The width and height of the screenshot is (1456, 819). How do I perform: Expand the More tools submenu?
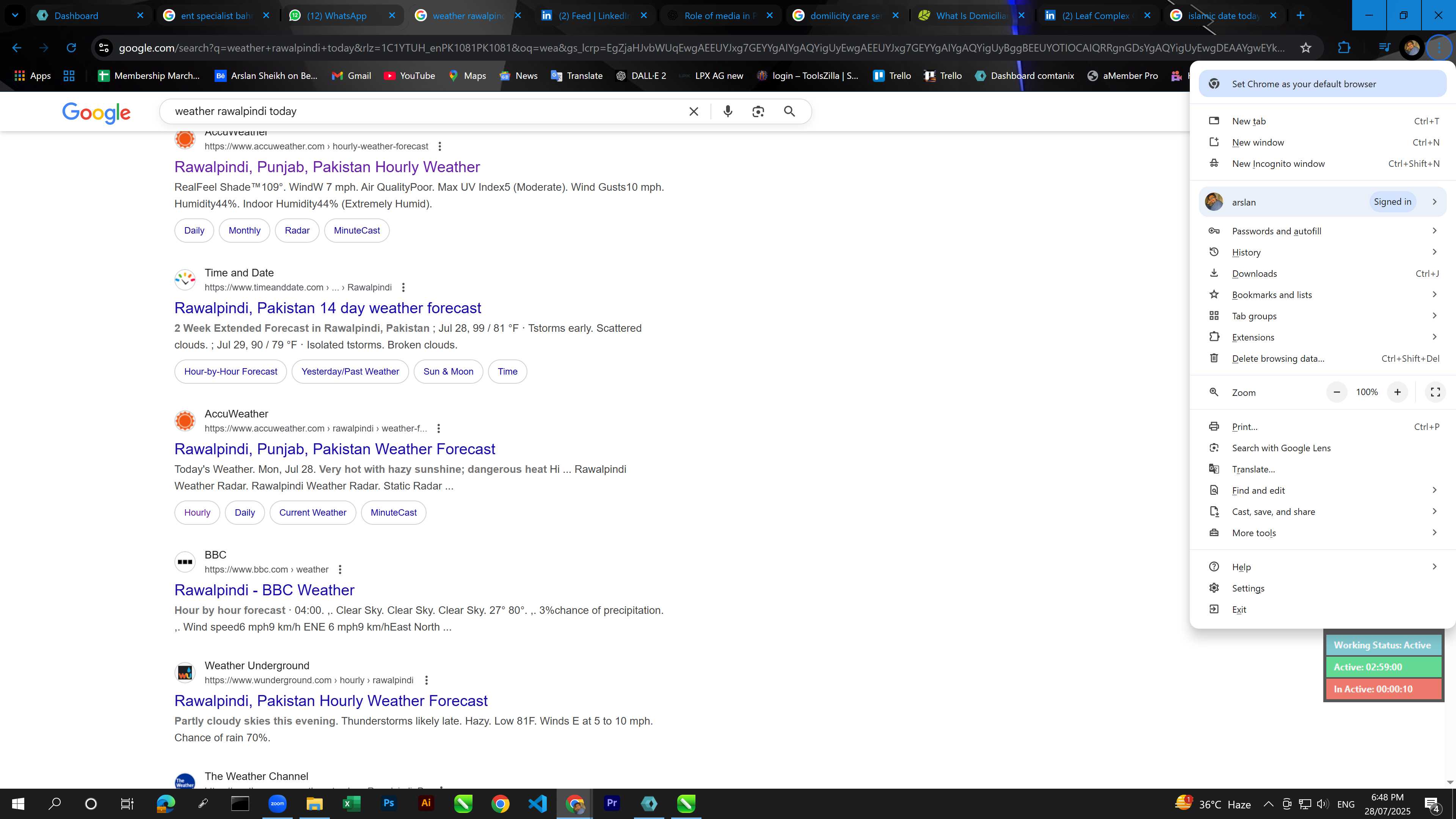pos(1323,533)
